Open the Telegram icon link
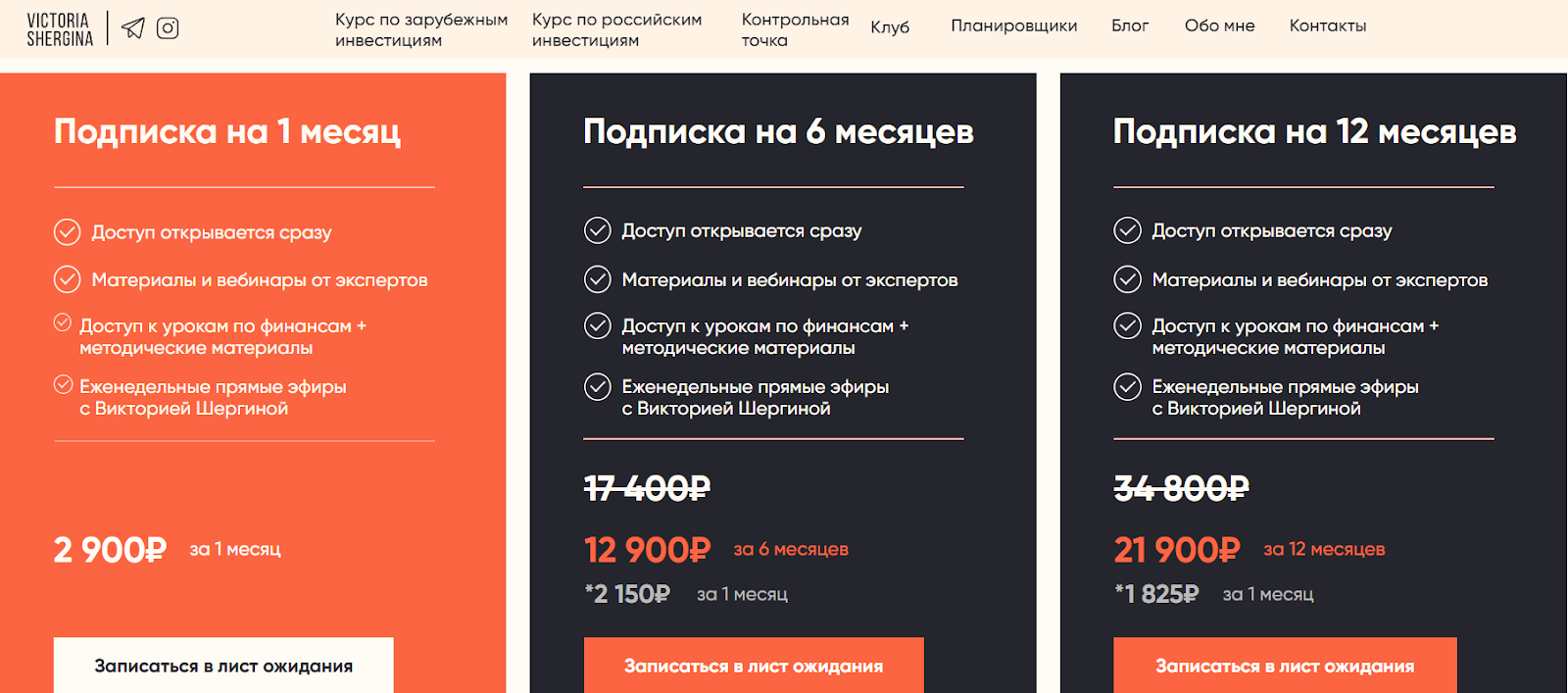The width and height of the screenshot is (1568, 693). (x=133, y=28)
